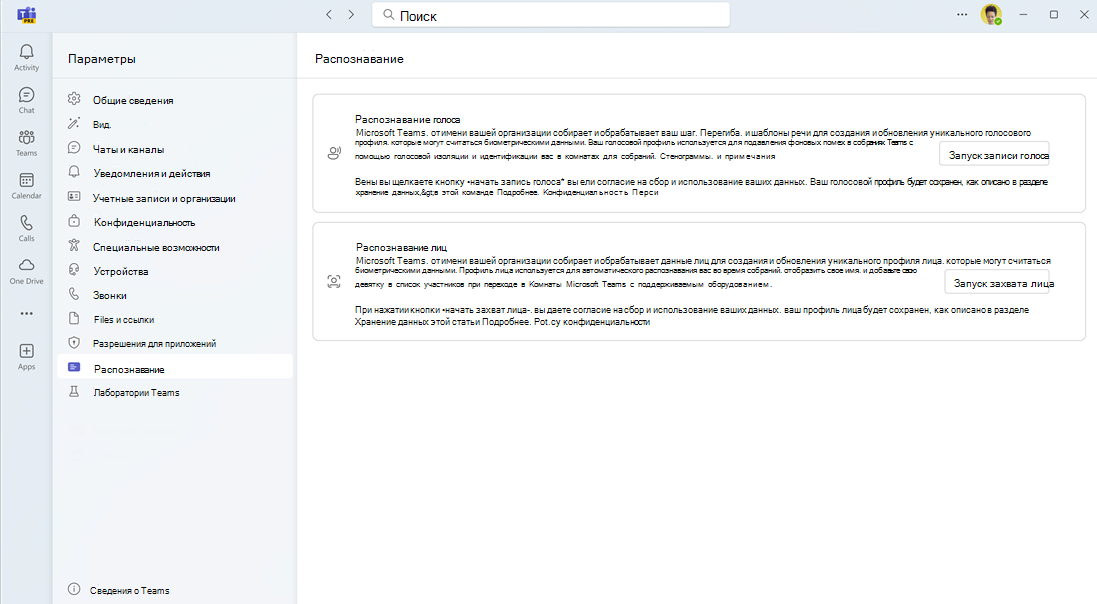This screenshot has height=604, width=1097.
Task: Click the lock icon for Конфиденциальность
Action: (x=74, y=221)
